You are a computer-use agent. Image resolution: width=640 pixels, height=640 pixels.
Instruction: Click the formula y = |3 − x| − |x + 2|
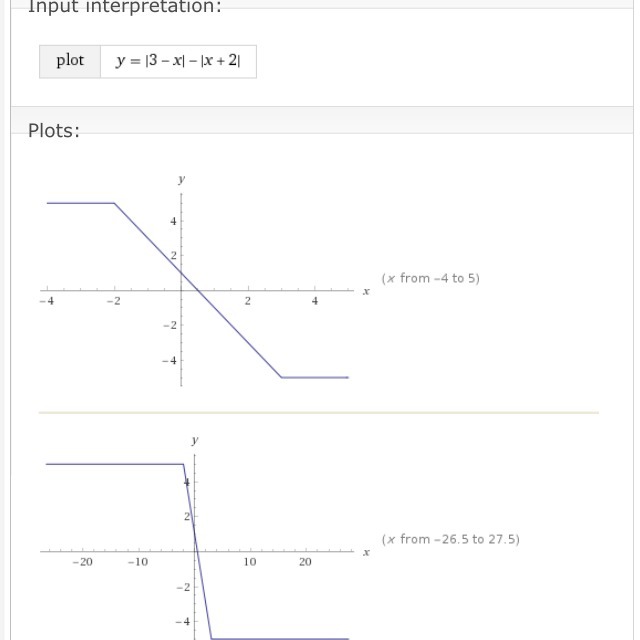[178, 61]
